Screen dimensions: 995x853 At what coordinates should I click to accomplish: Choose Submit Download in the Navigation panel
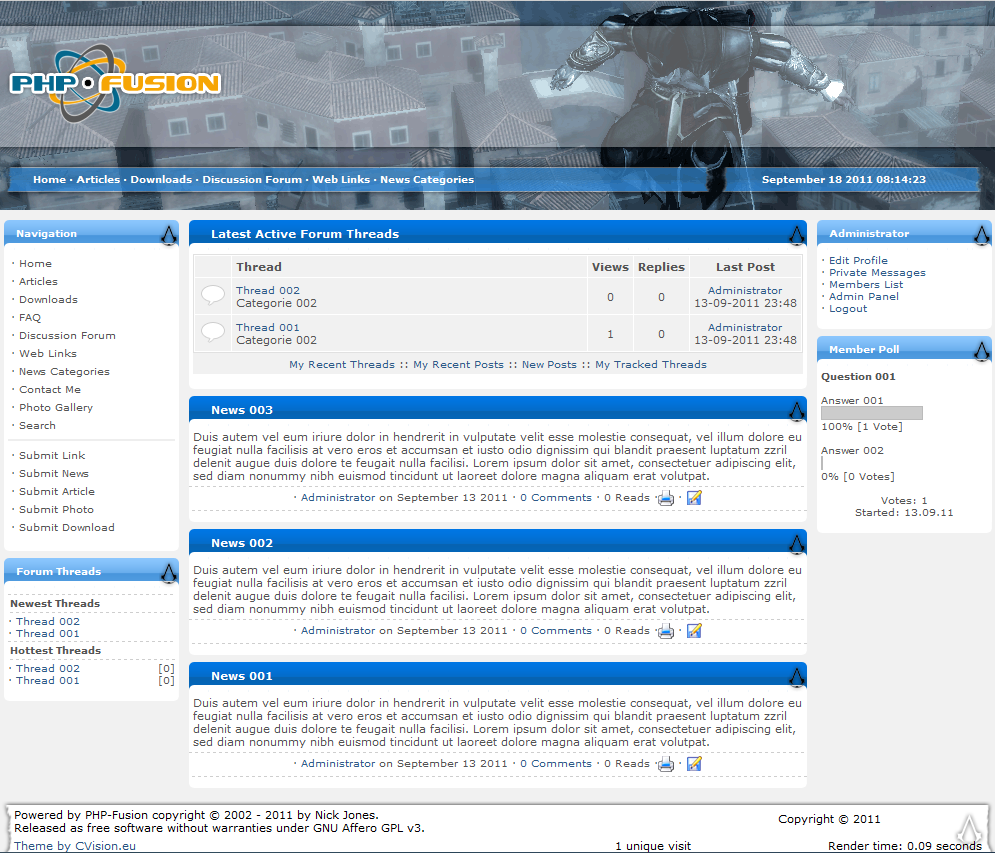coord(67,527)
